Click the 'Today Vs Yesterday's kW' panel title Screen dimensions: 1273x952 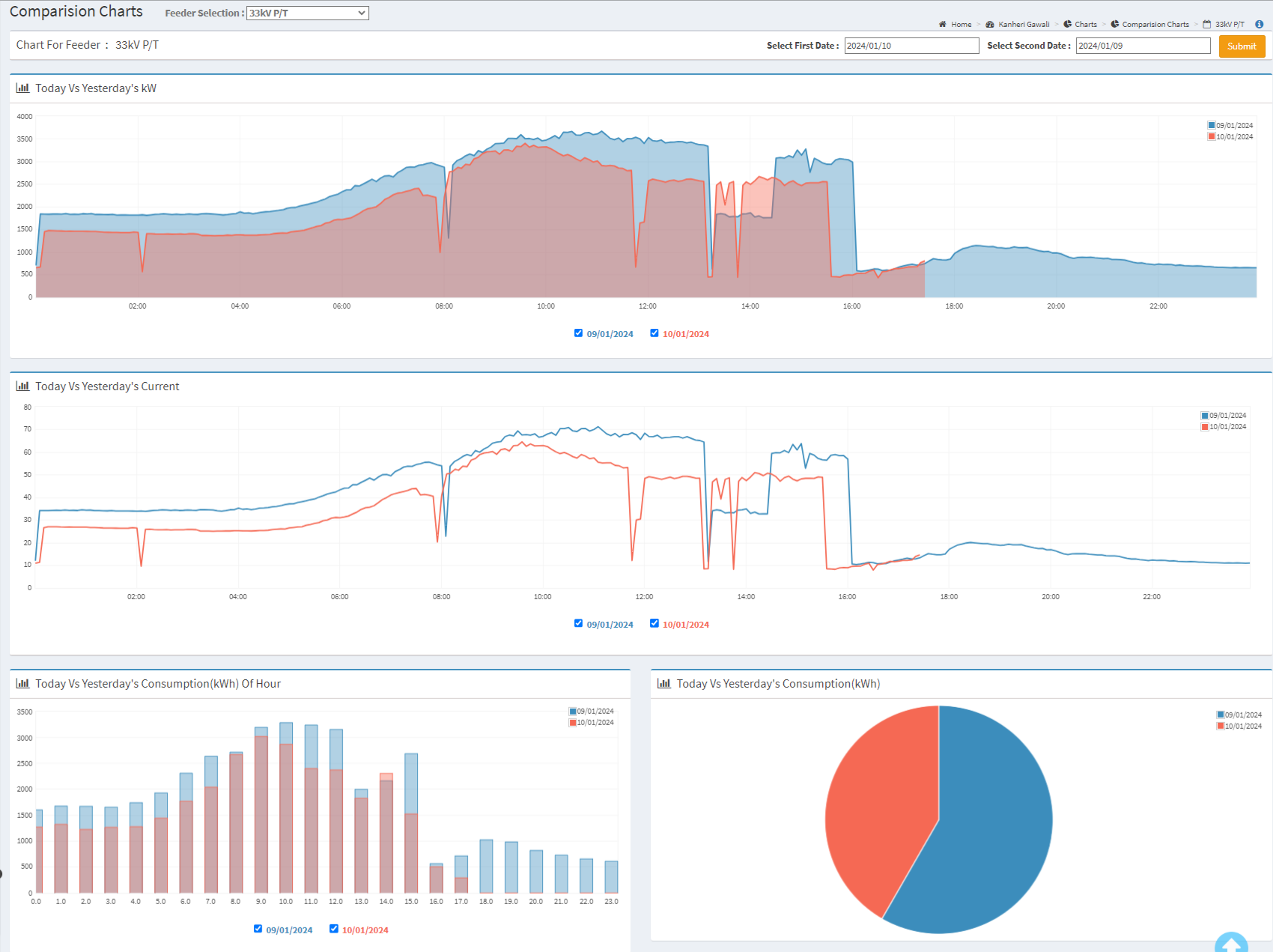tap(96, 88)
